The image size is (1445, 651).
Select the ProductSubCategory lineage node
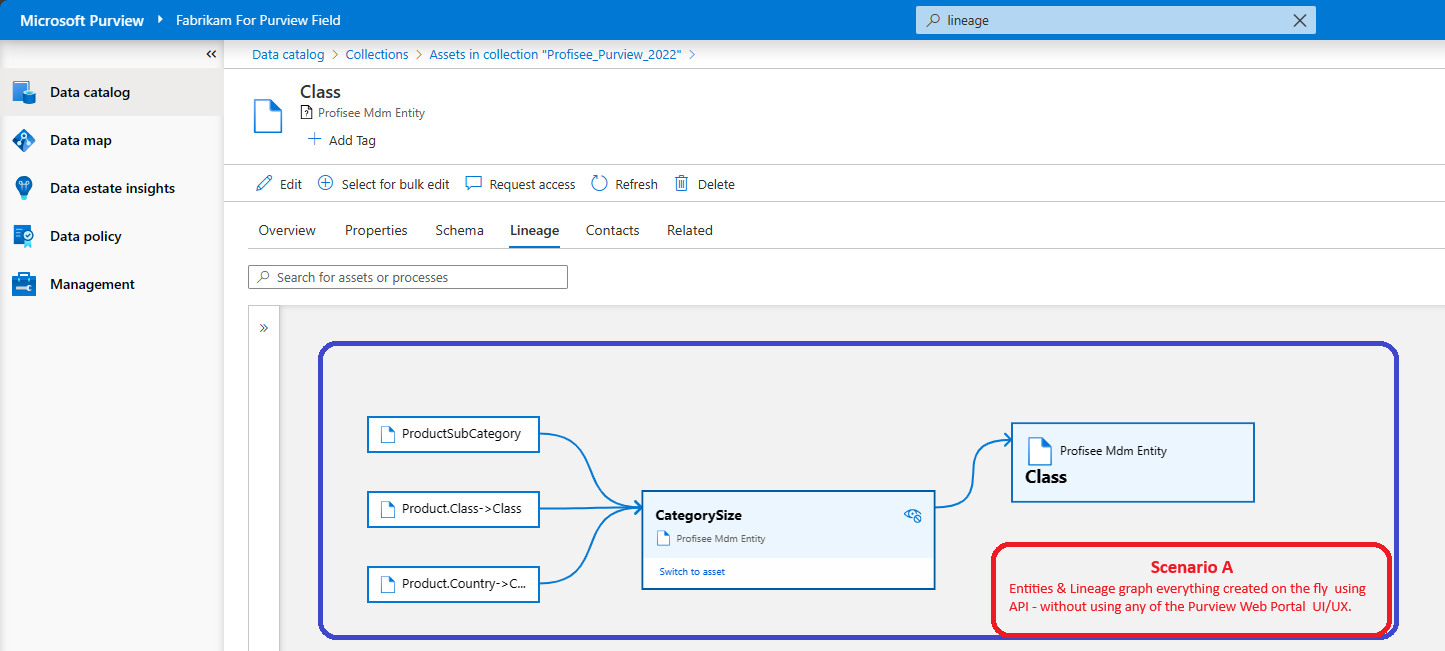(454, 434)
